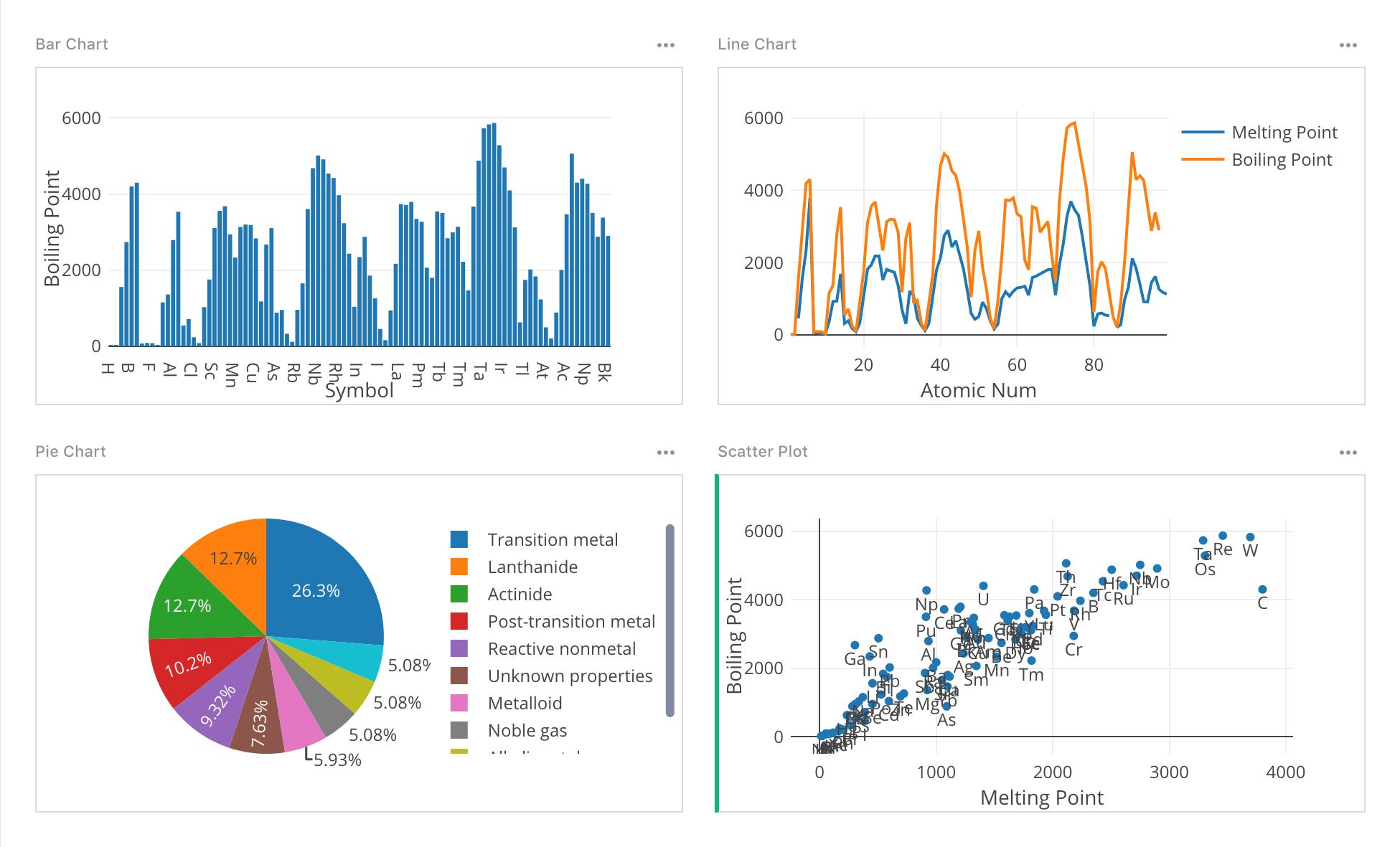
Task: Click the 5.93% pie label
Action: click(x=337, y=760)
